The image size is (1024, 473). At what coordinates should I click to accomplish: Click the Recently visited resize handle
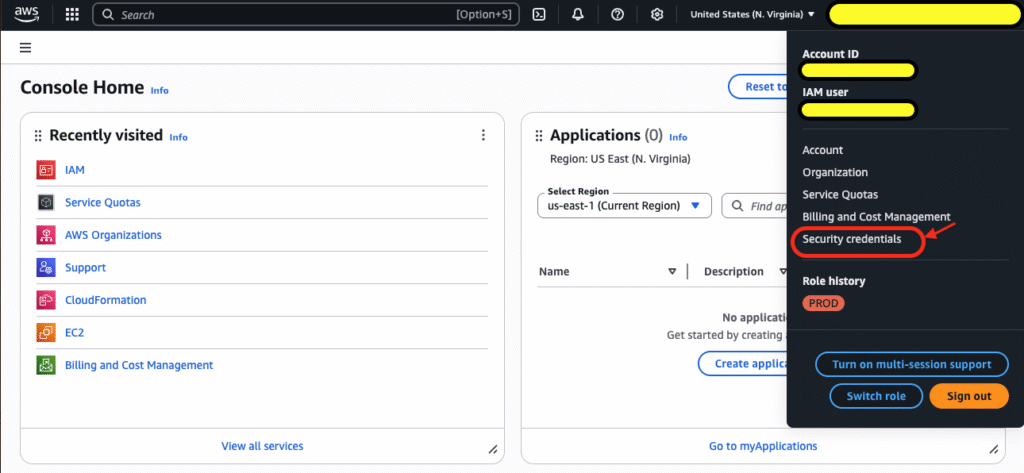pos(493,449)
